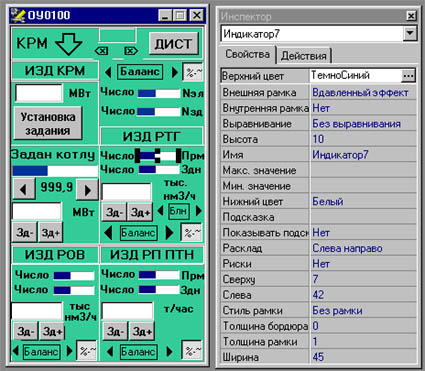The width and height of the screenshot is (425, 371).
Task: Click the МВт input field under ИЗД КРМ
Action: click(39, 93)
